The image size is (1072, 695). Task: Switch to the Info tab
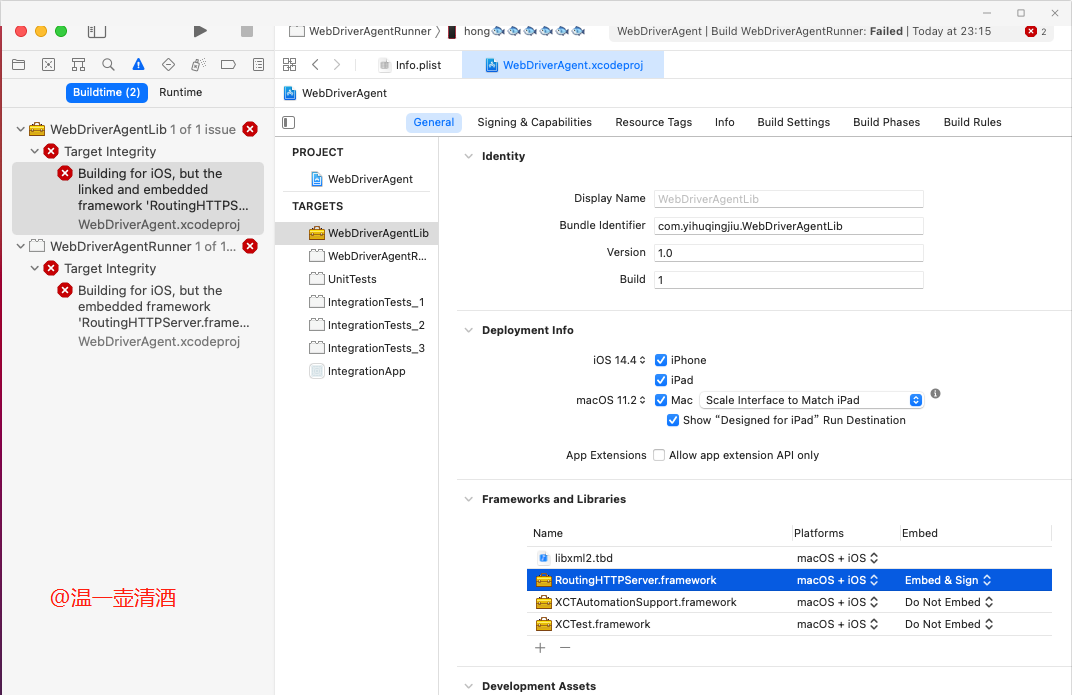click(725, 122)
